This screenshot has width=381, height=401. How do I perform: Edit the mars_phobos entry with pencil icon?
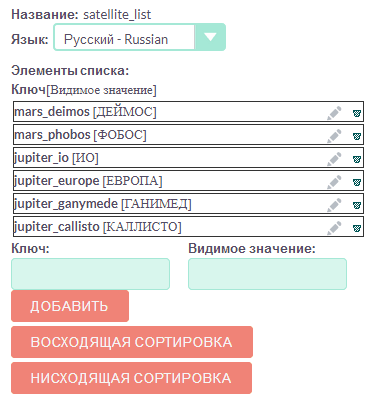coord(334,136)
